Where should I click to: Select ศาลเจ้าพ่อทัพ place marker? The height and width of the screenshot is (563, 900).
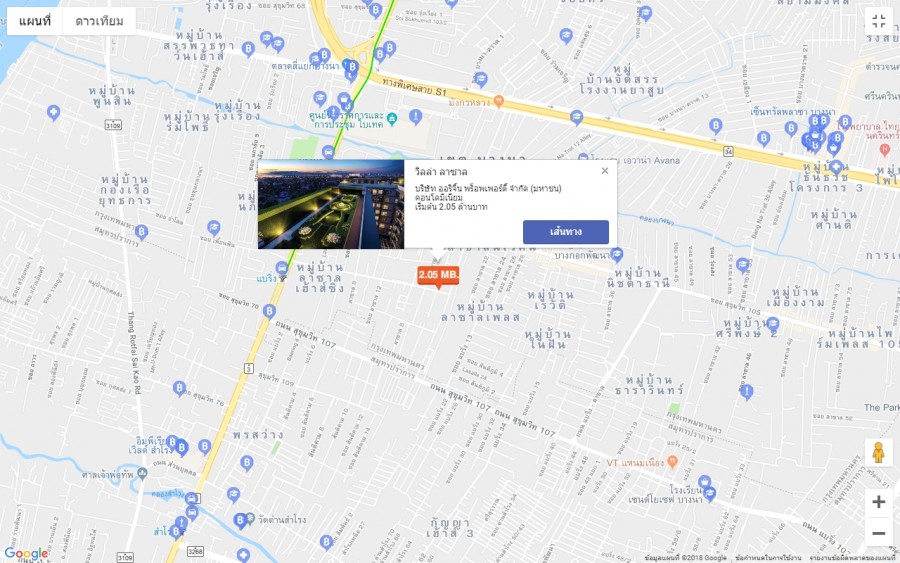tap(142, 474)
